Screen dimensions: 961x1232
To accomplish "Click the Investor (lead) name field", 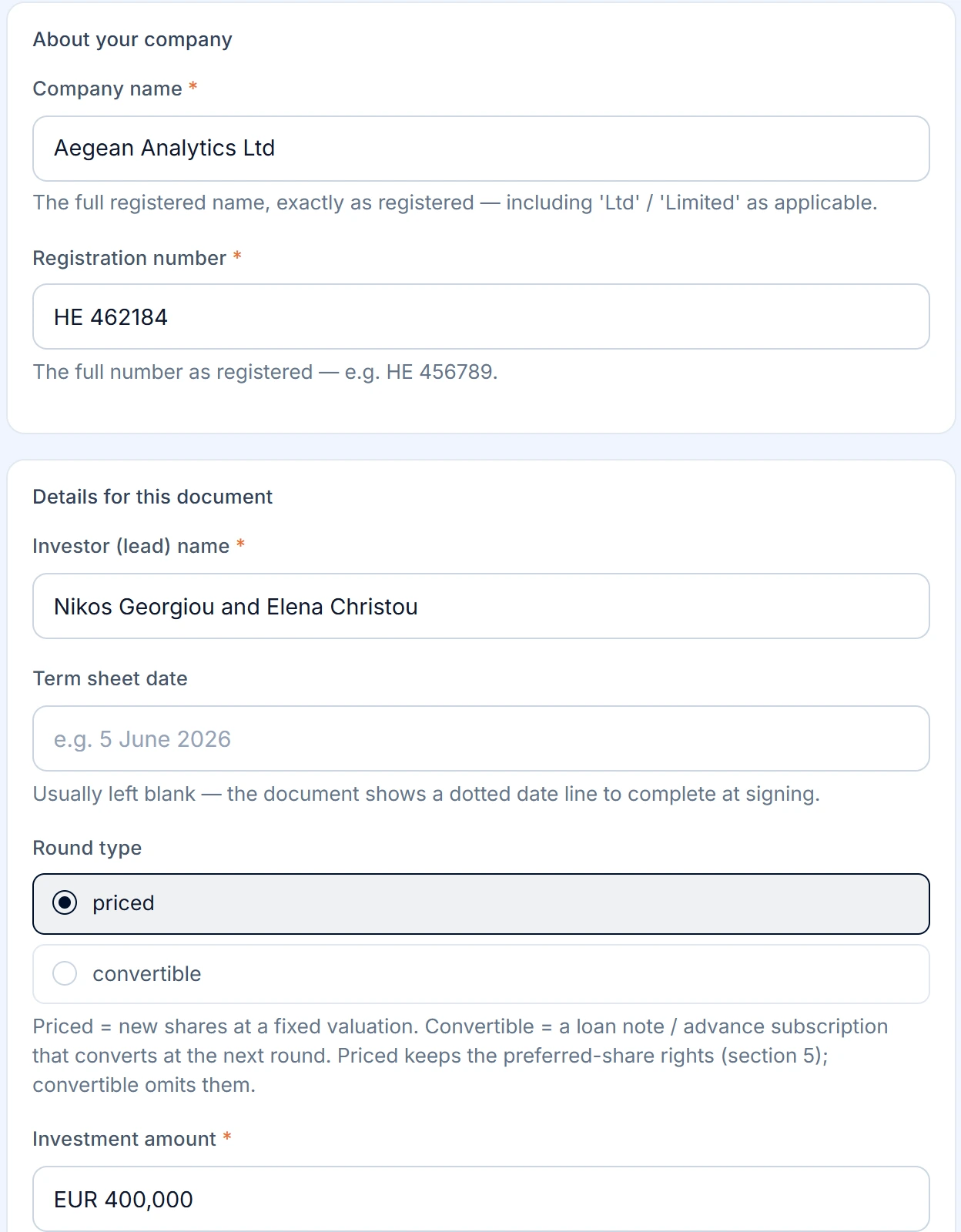I will tap(480, 606).
